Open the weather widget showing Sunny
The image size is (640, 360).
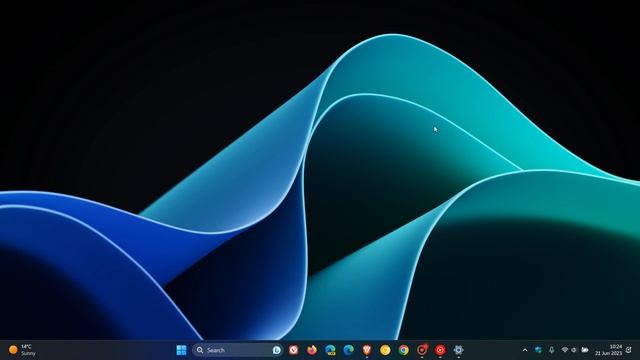tap(22, 350)
